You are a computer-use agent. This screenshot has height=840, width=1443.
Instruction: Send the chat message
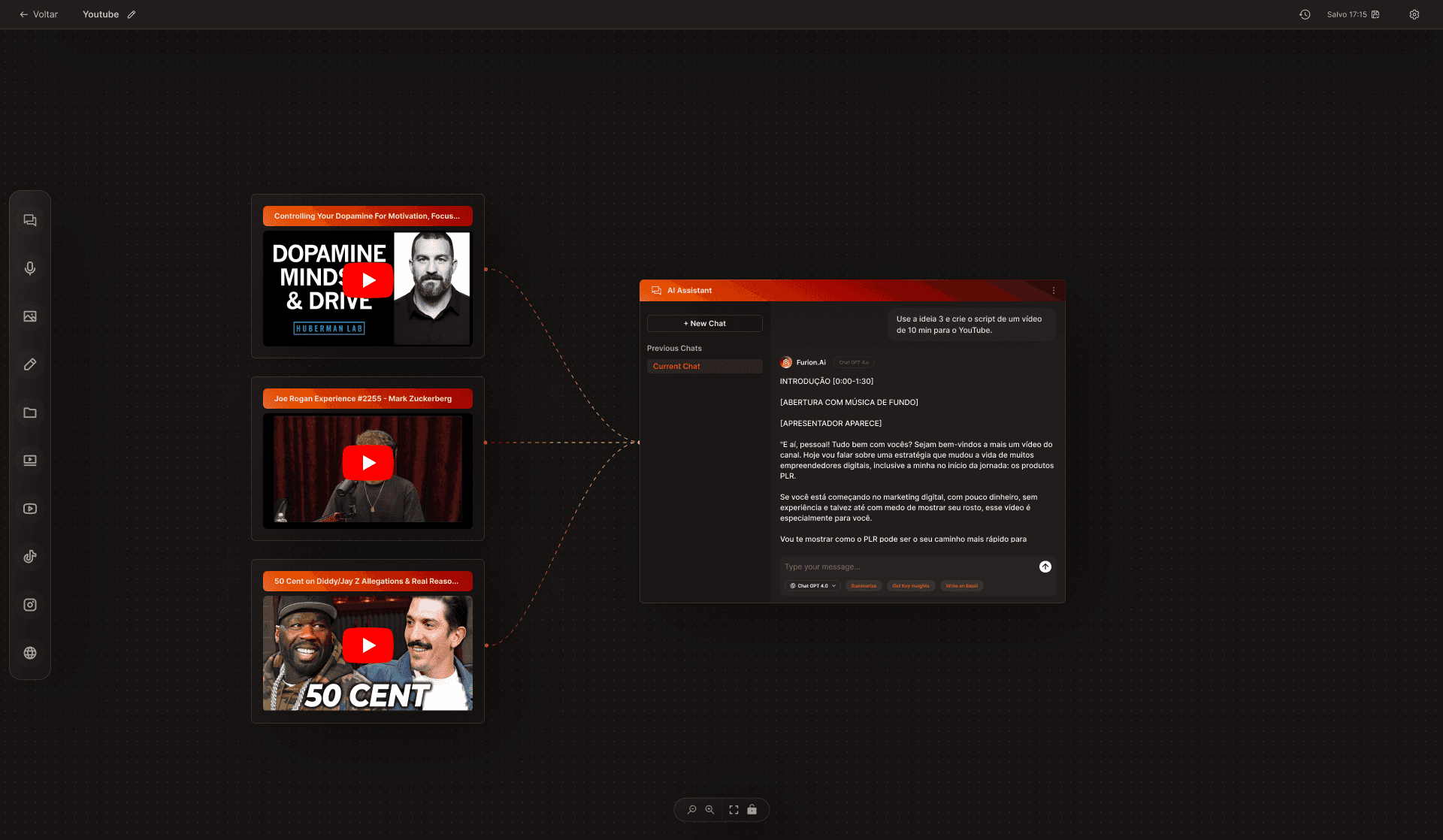click(x=1045, y=567)
